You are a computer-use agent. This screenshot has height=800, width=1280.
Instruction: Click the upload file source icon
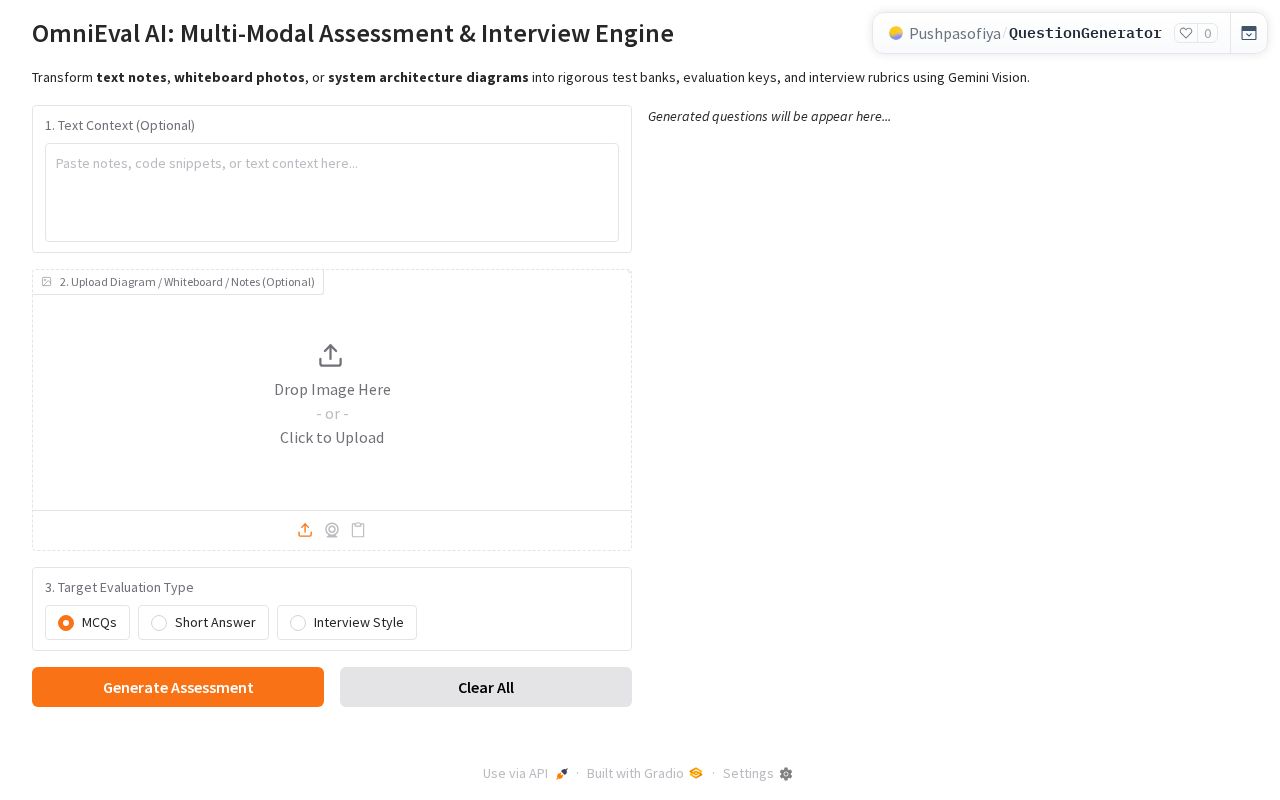(x=305, y=530)
